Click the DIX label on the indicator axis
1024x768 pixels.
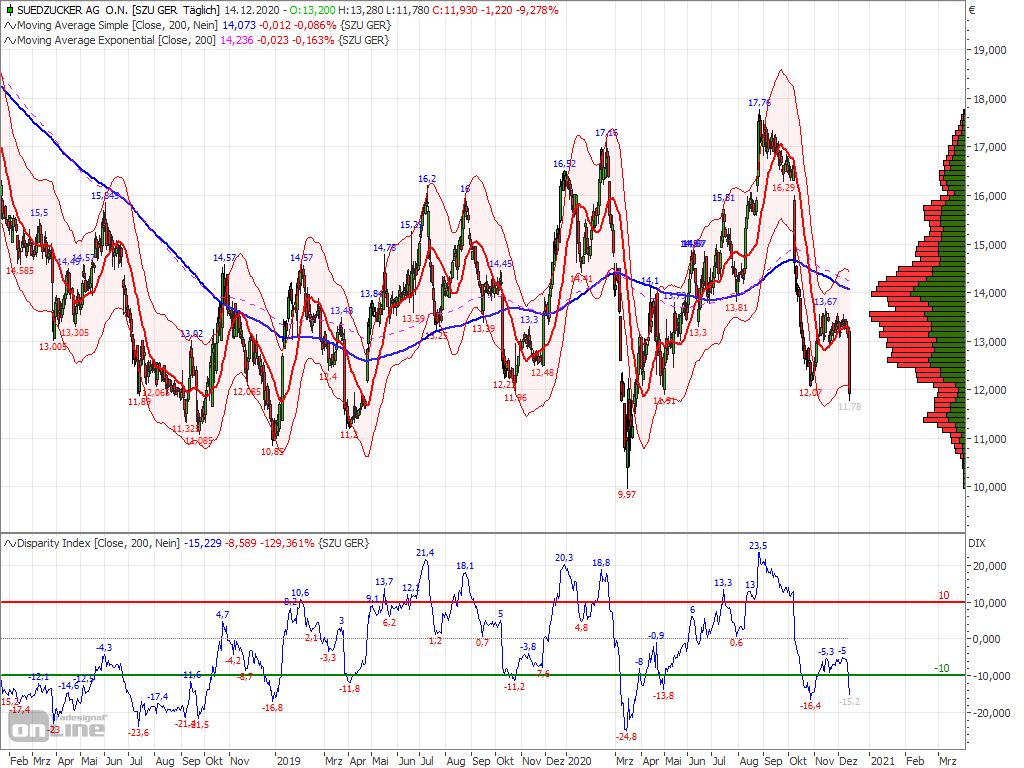pos(977,543)
